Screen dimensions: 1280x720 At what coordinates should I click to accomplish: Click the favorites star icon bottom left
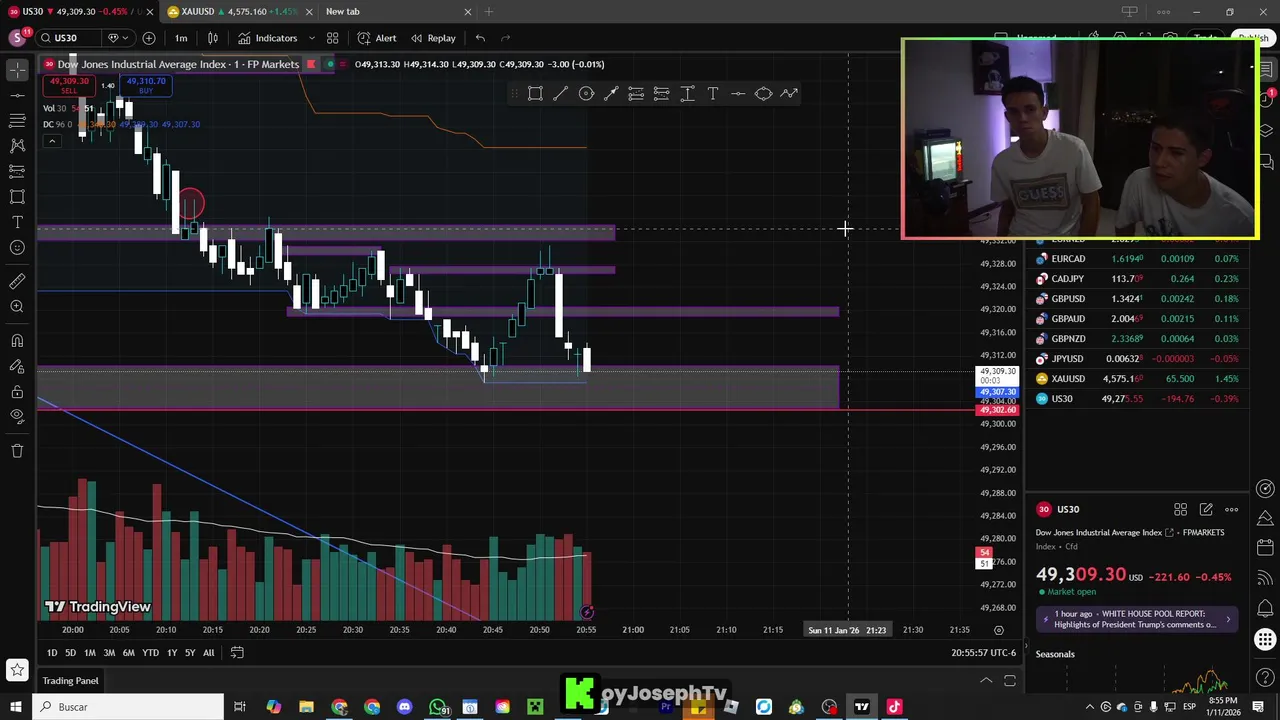click(17, 670)
